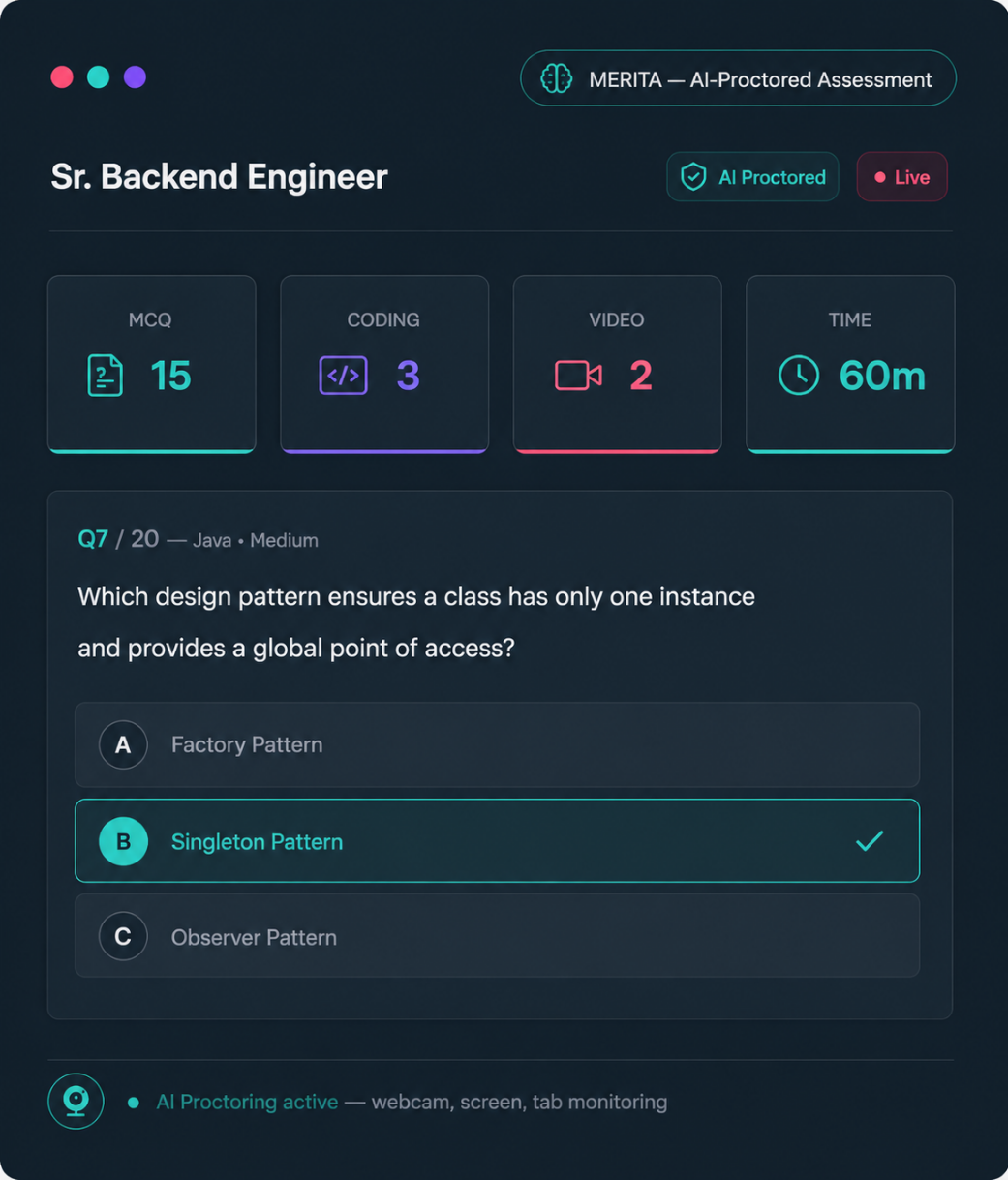Click the 60m time value

click(x=882, y=376)
